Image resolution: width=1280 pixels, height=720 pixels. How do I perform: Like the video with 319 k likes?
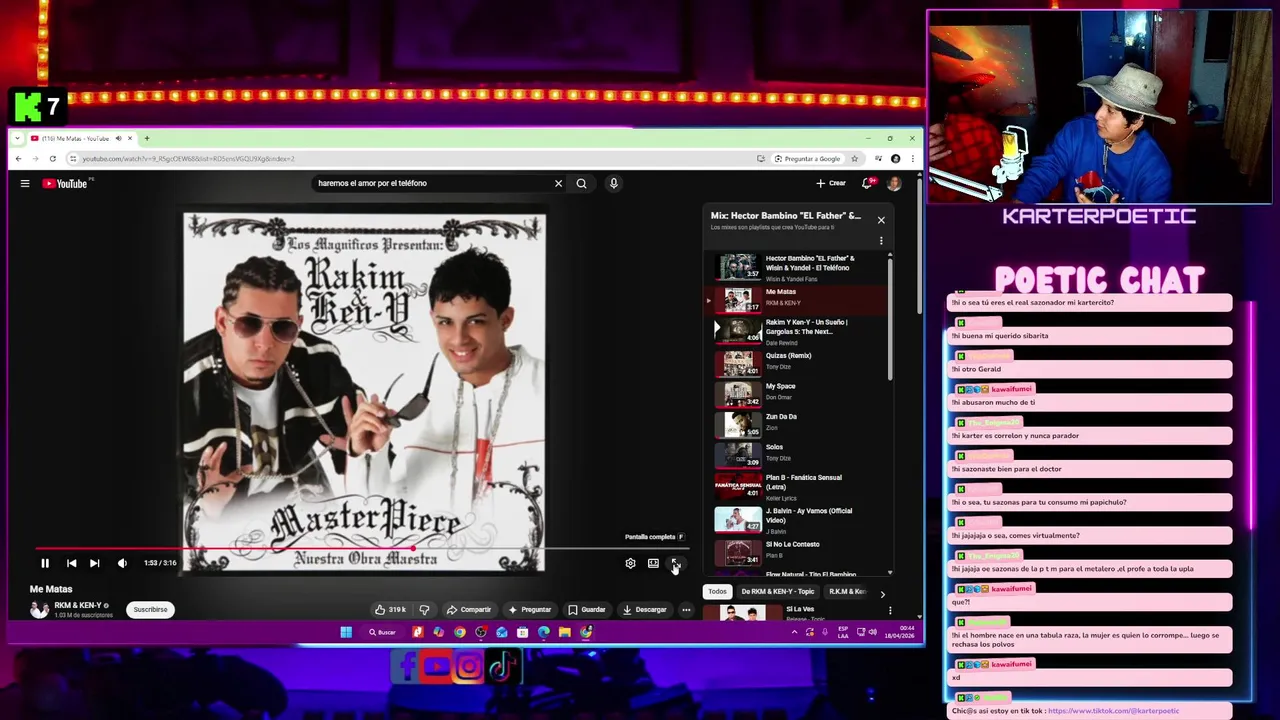[390, 609]
